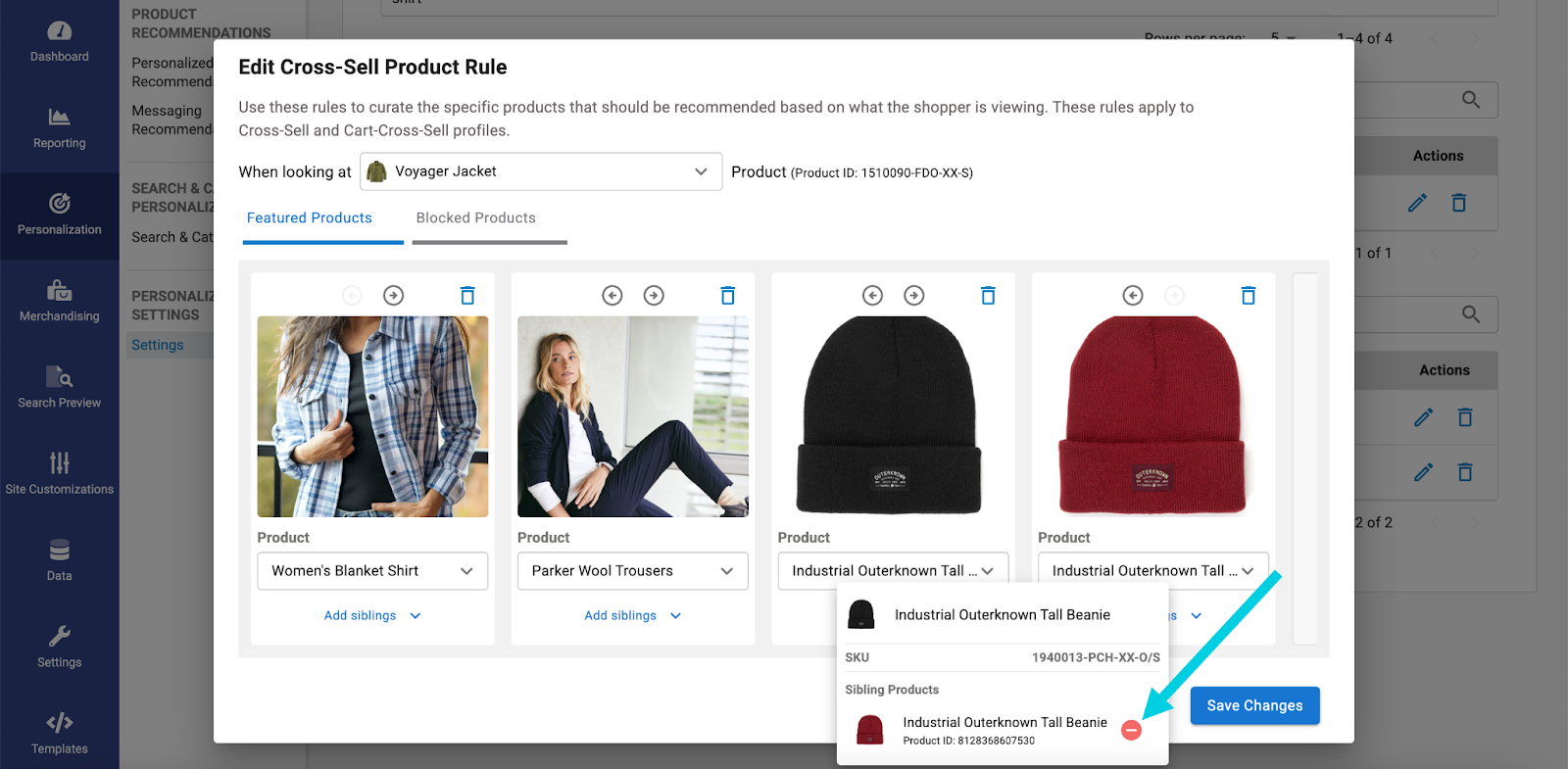This screenshot has width=1568, height=769.
Task: Move Parker Wool Trousers card right
Action: [x=654, y=295]
